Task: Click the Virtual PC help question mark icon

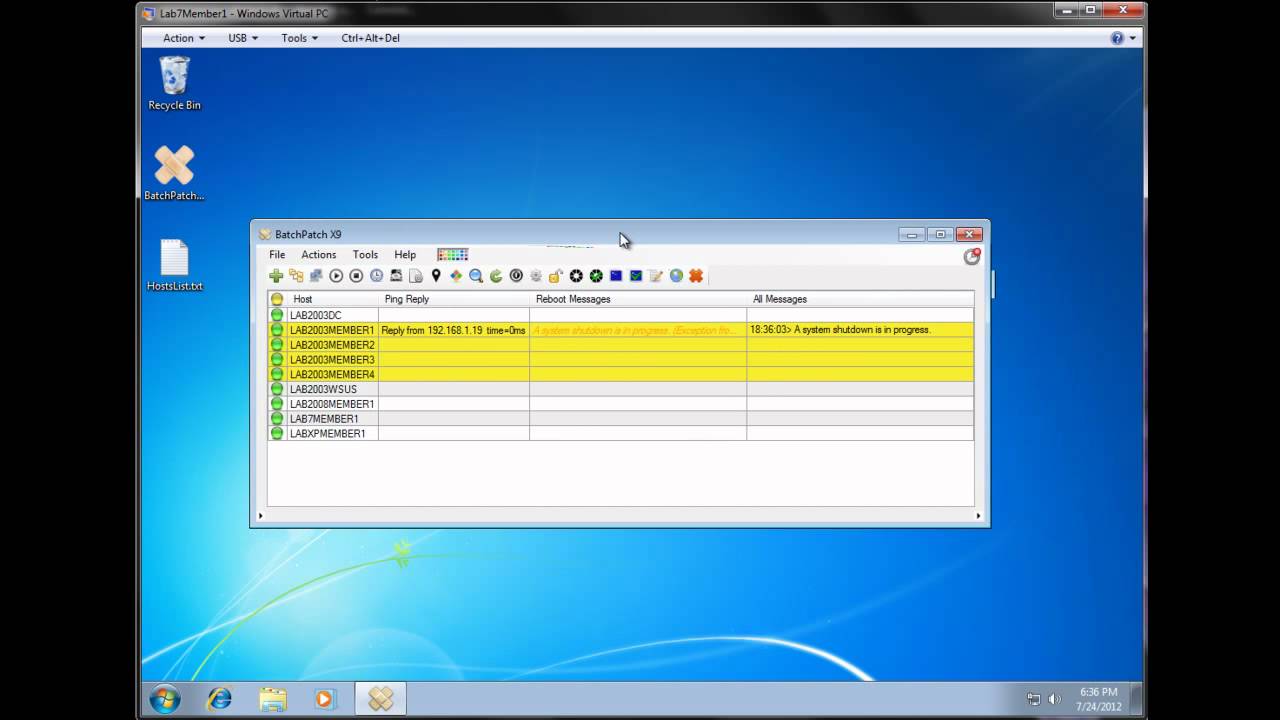Action: [1117, 38]
